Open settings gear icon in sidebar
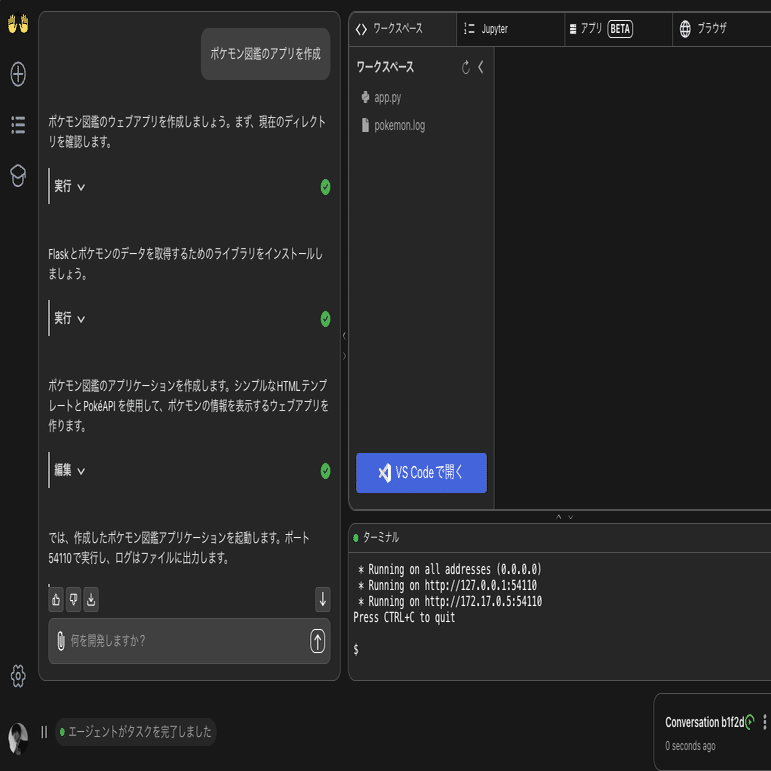Screen dimensions: 771x771 [18, 676]
